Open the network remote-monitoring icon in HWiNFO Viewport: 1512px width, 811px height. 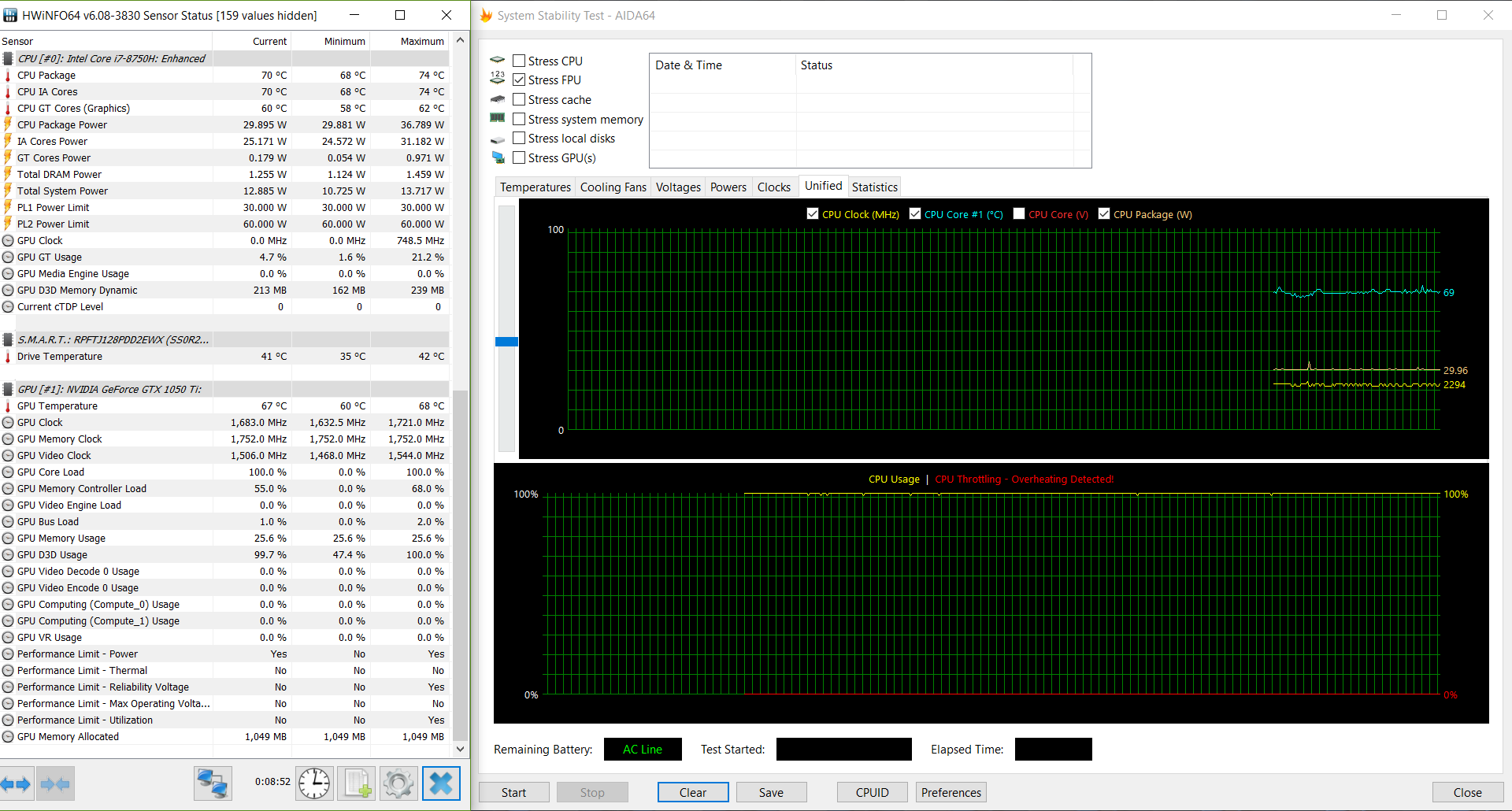(x=213, y=783)
